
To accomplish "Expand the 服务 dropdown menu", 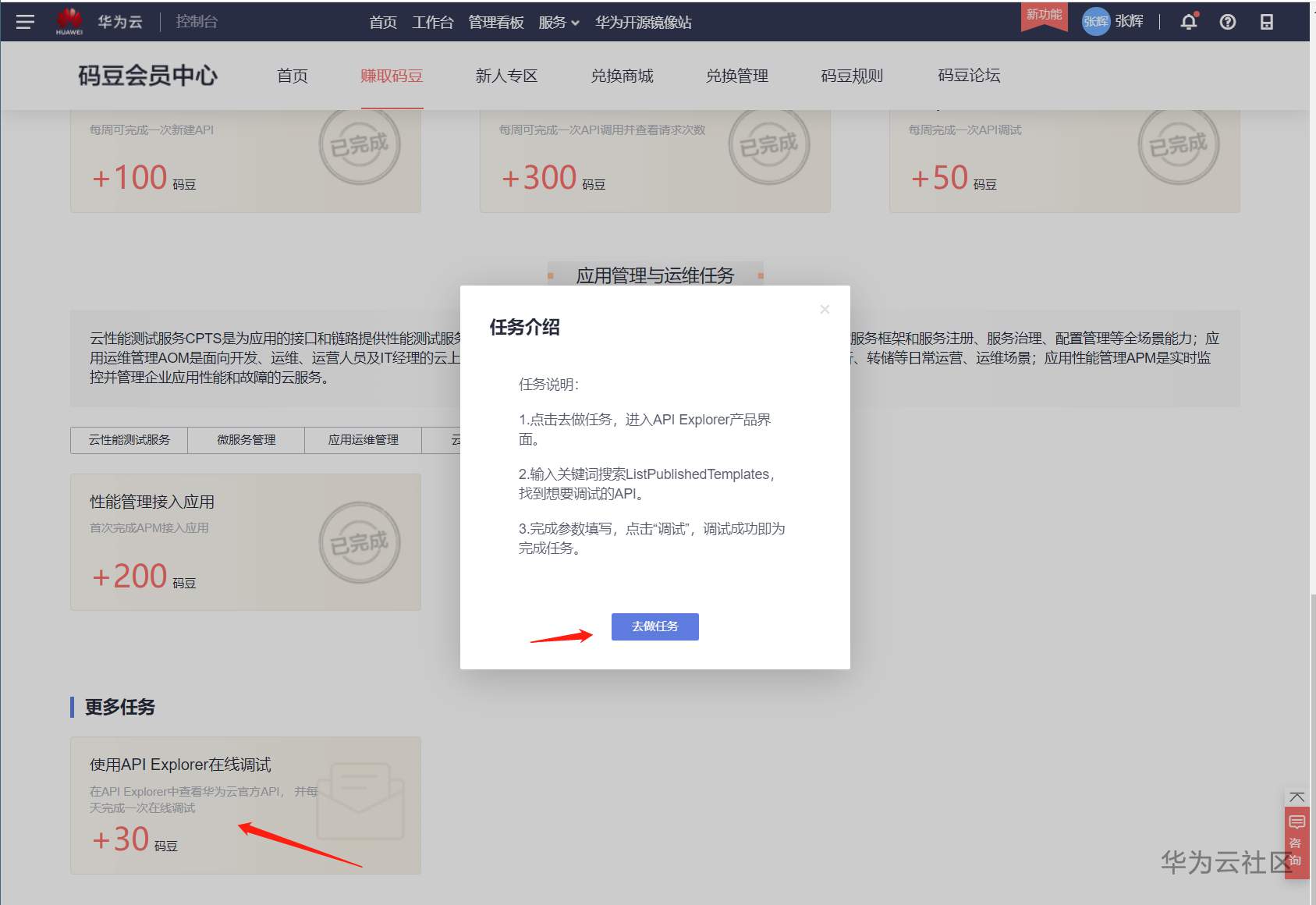I will pyautogui.click(x=559, y=23).
